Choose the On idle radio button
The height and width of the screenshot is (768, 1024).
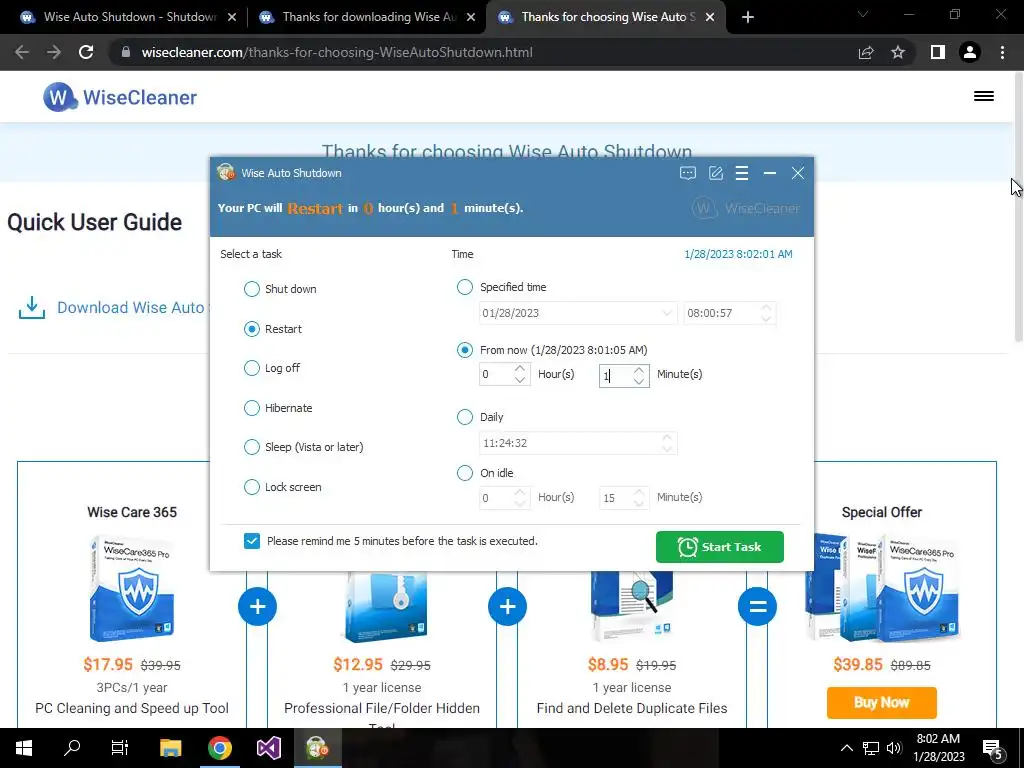[464, 473]
